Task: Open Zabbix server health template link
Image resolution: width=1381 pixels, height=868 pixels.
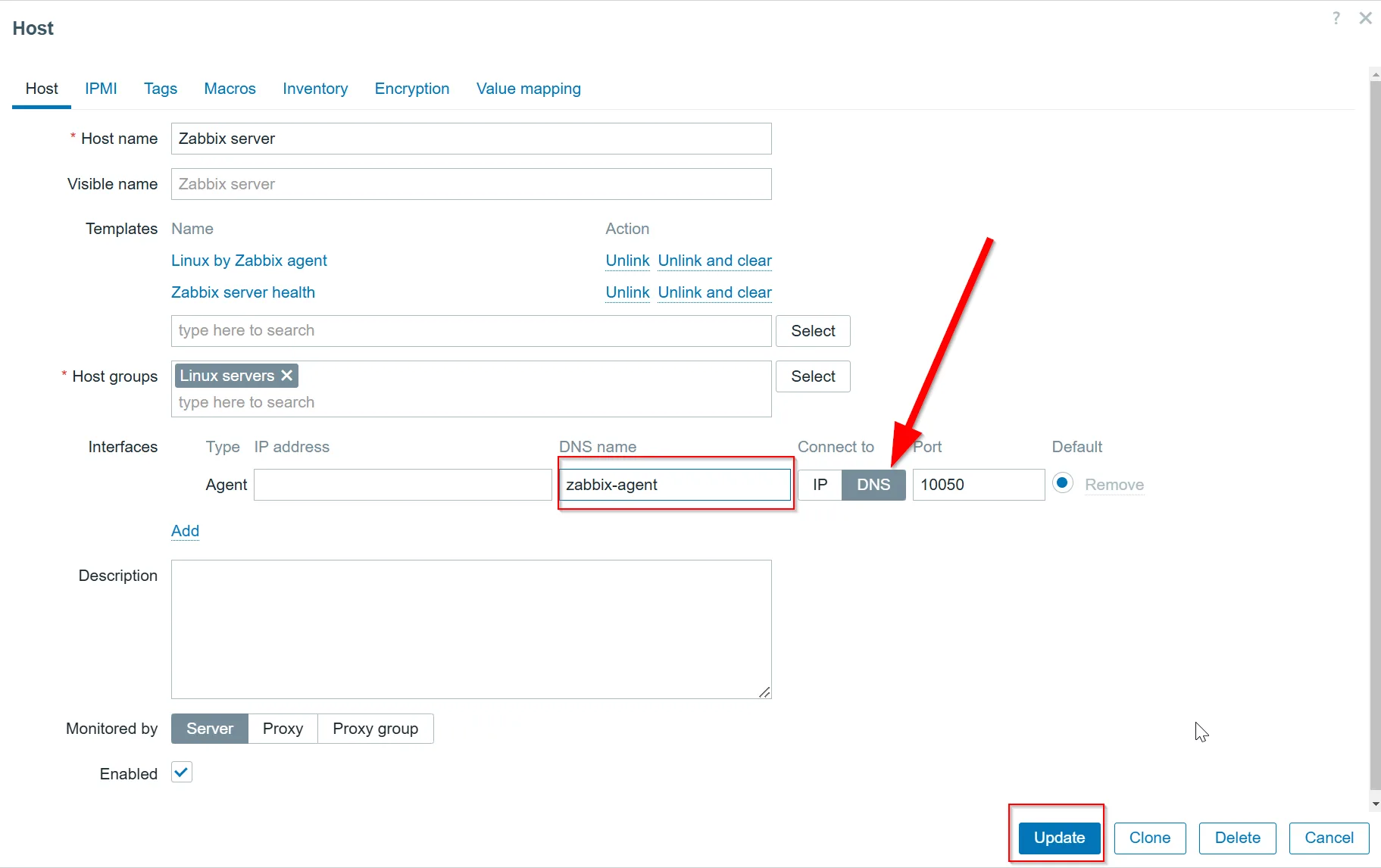Action: (x=243, y=292)
